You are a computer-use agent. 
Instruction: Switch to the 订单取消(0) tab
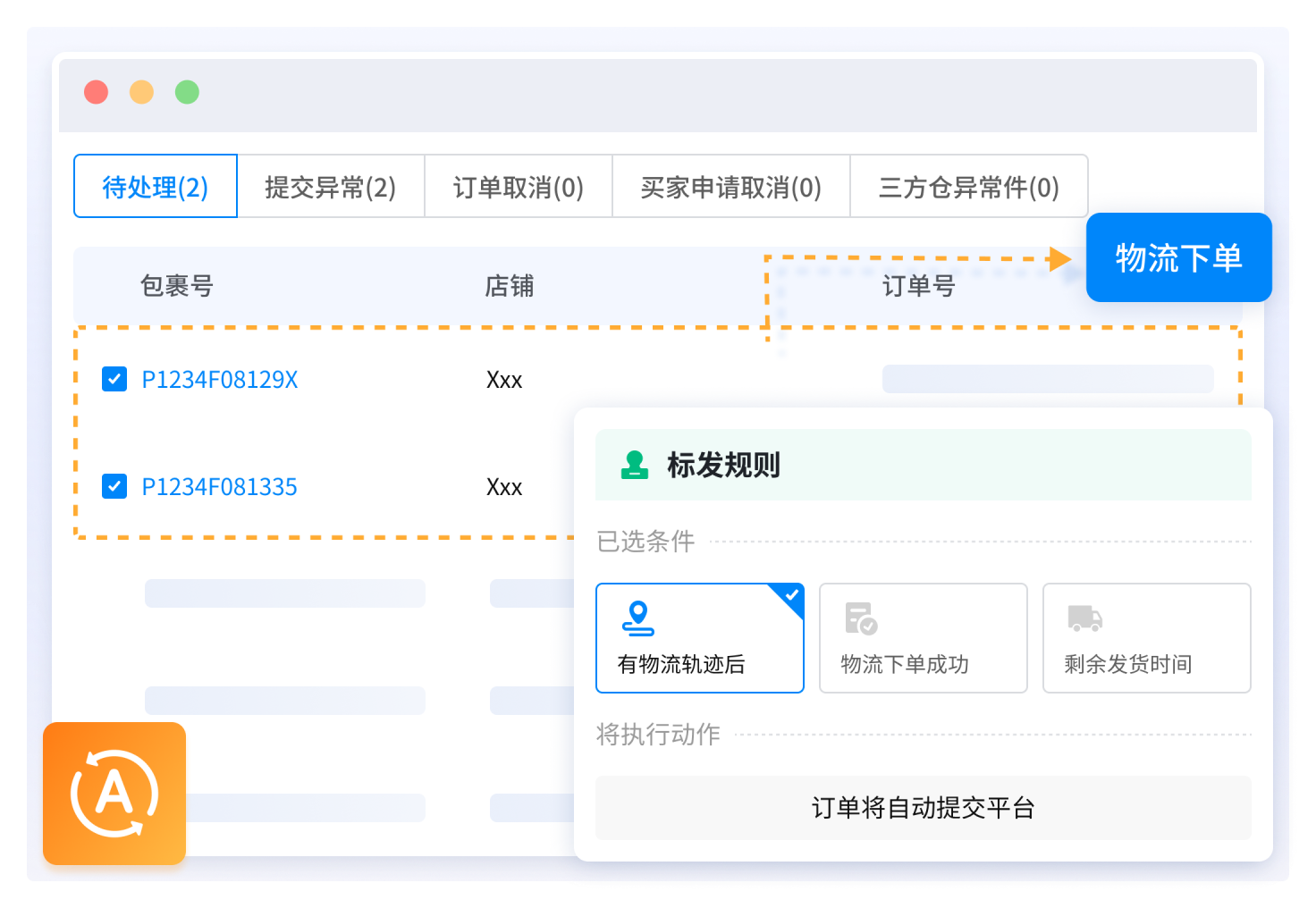point(519,187)
